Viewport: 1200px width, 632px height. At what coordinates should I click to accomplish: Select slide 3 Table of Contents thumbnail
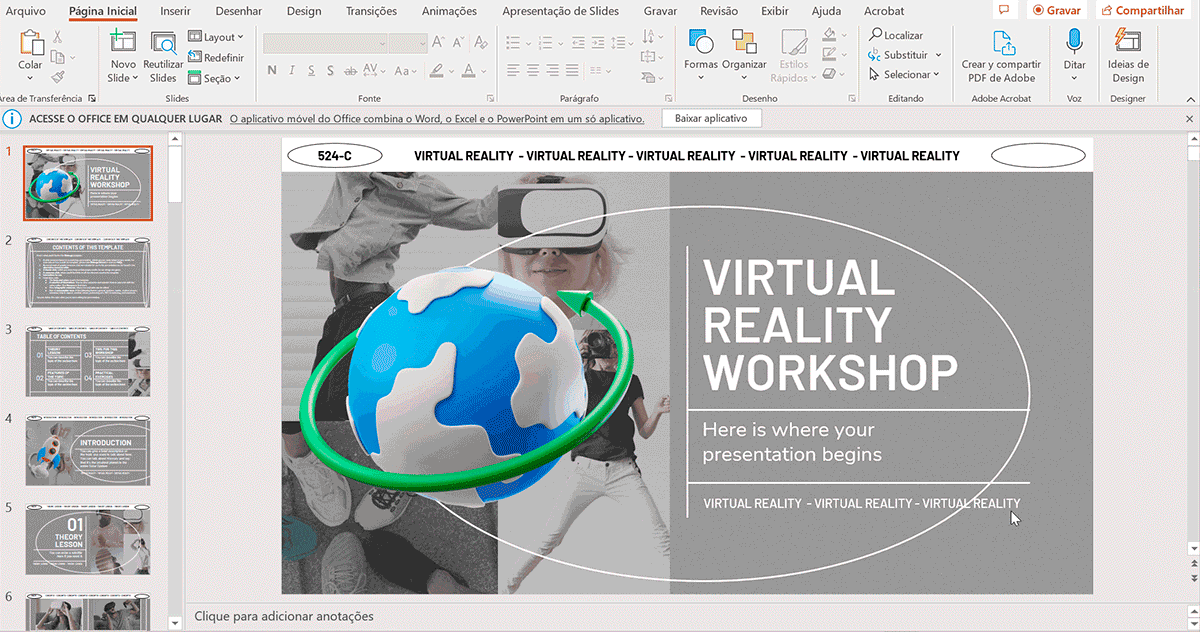88,360
